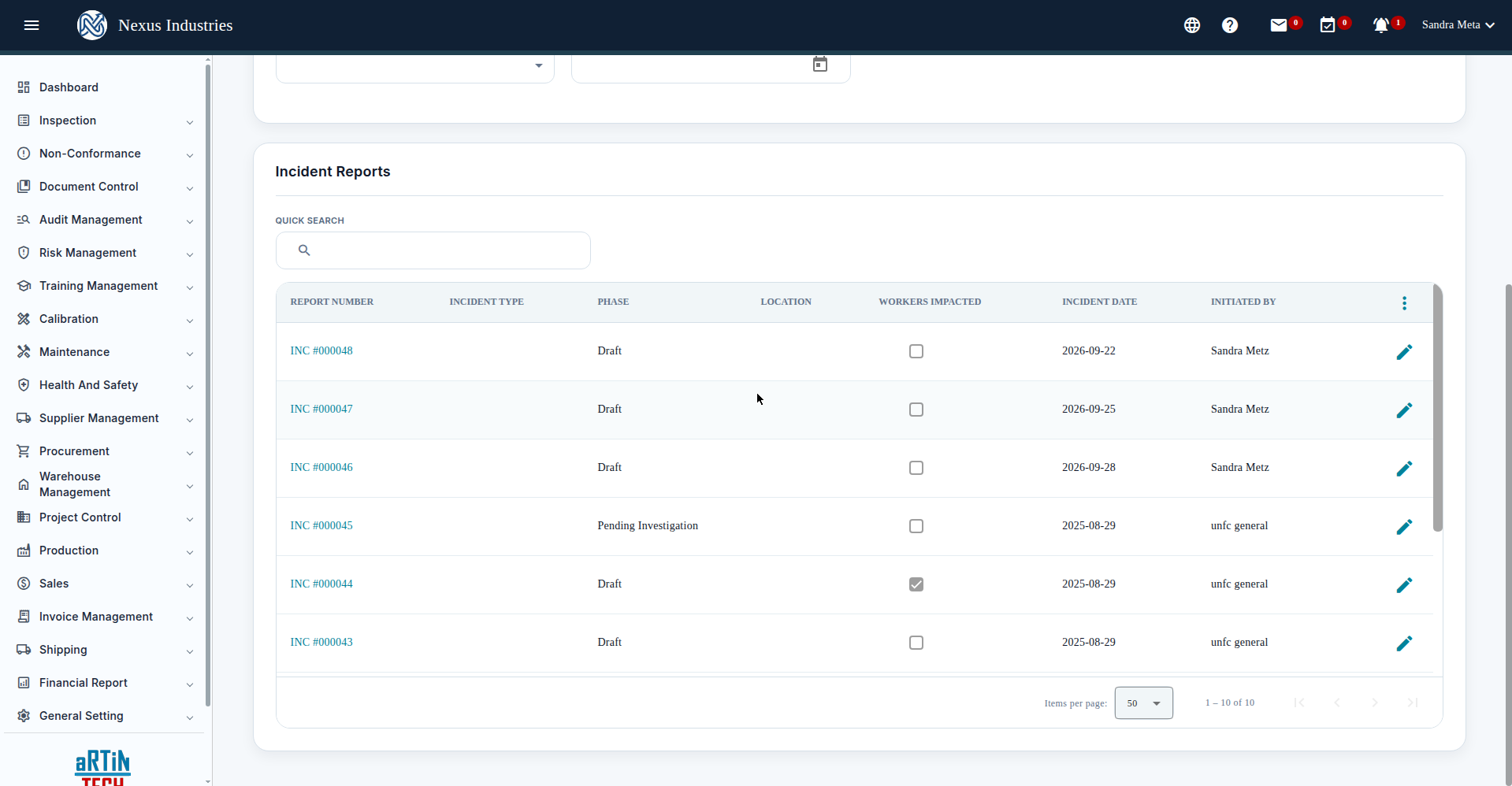Open report link INC #000045
This screenshot has width=1512, height=786.
click(x=321, y=526)
